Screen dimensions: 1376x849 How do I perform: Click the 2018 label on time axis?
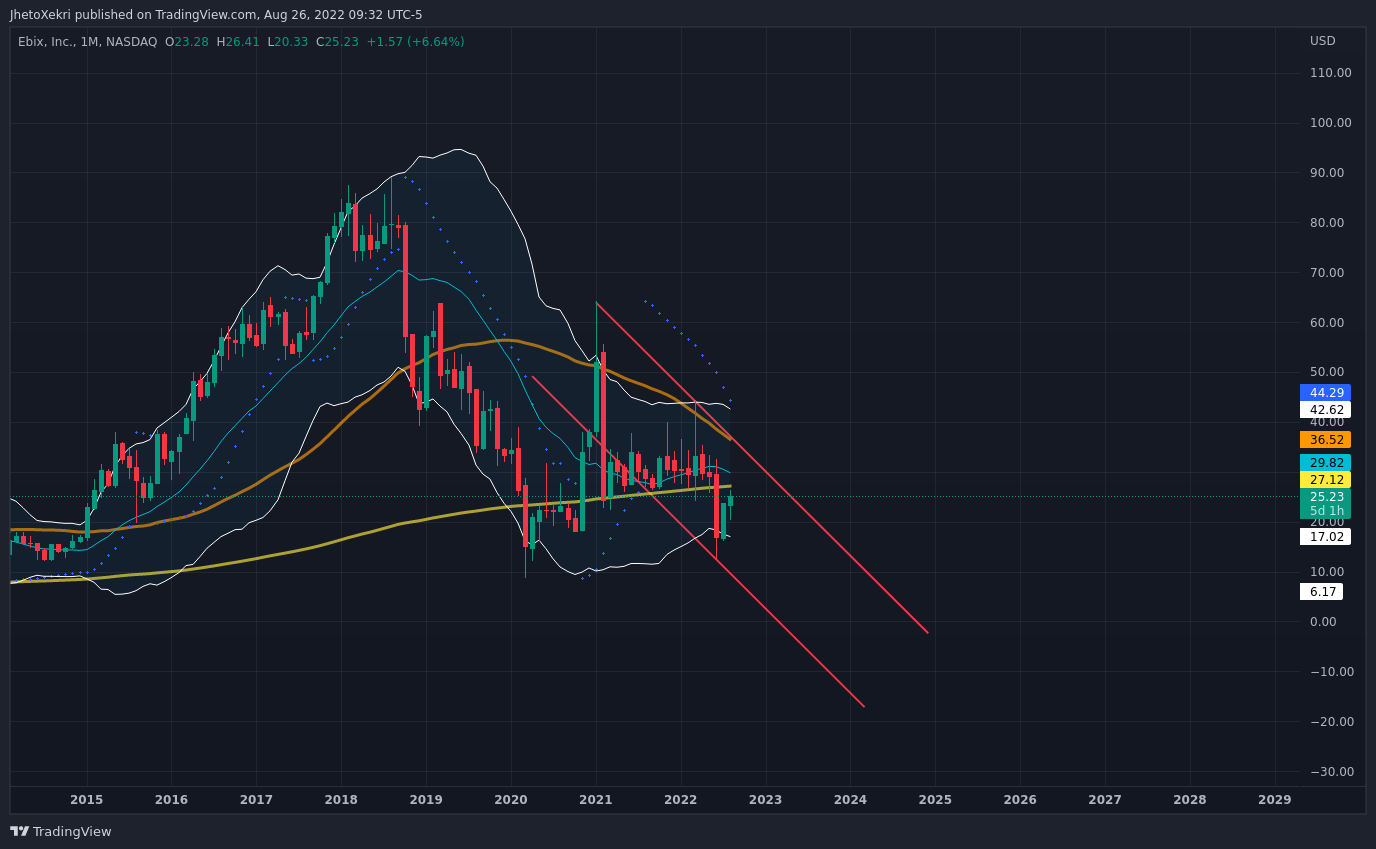point(341,800)
